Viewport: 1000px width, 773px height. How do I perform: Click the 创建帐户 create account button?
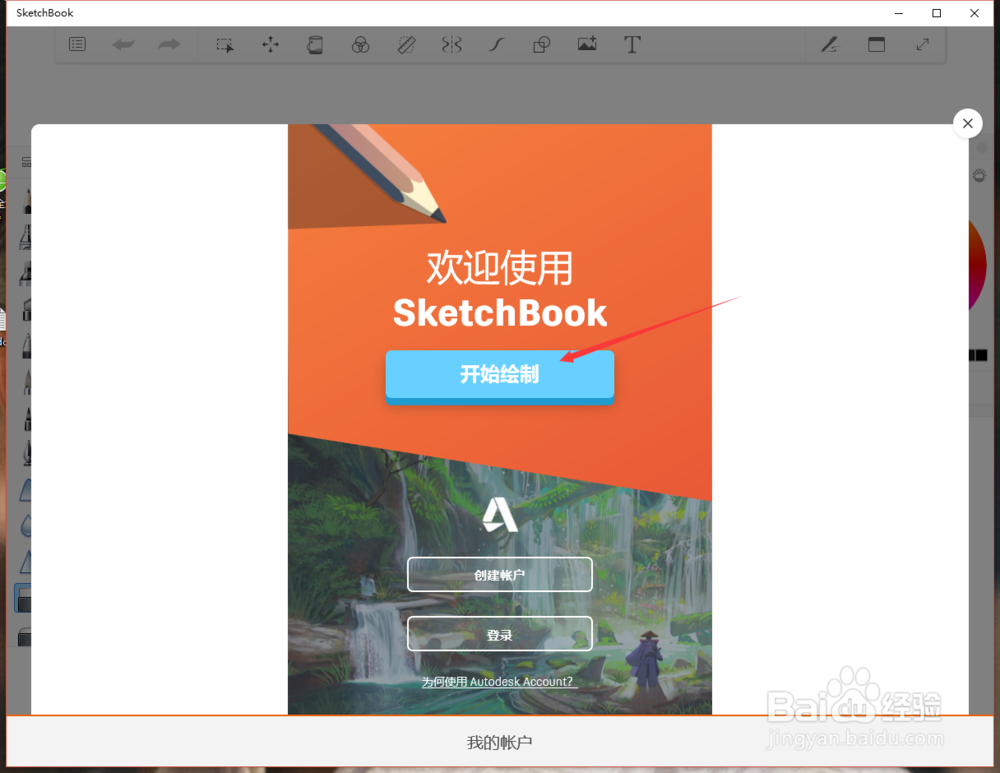[499, 574]
